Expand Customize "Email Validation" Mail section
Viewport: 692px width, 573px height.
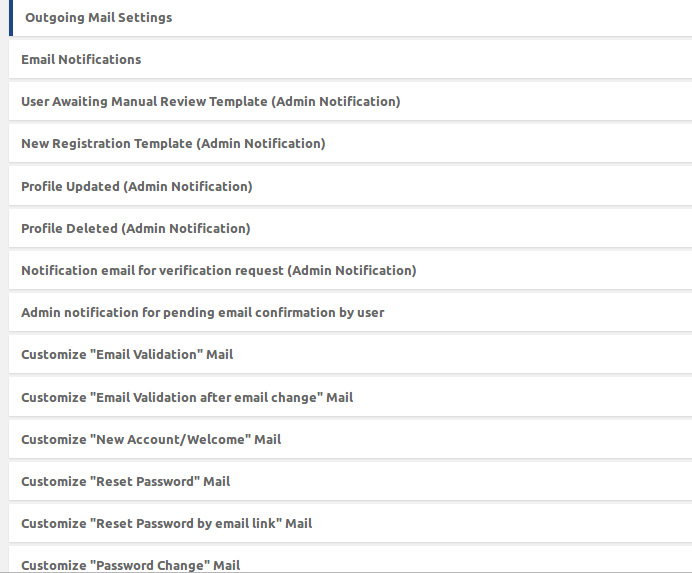point(127,355)
